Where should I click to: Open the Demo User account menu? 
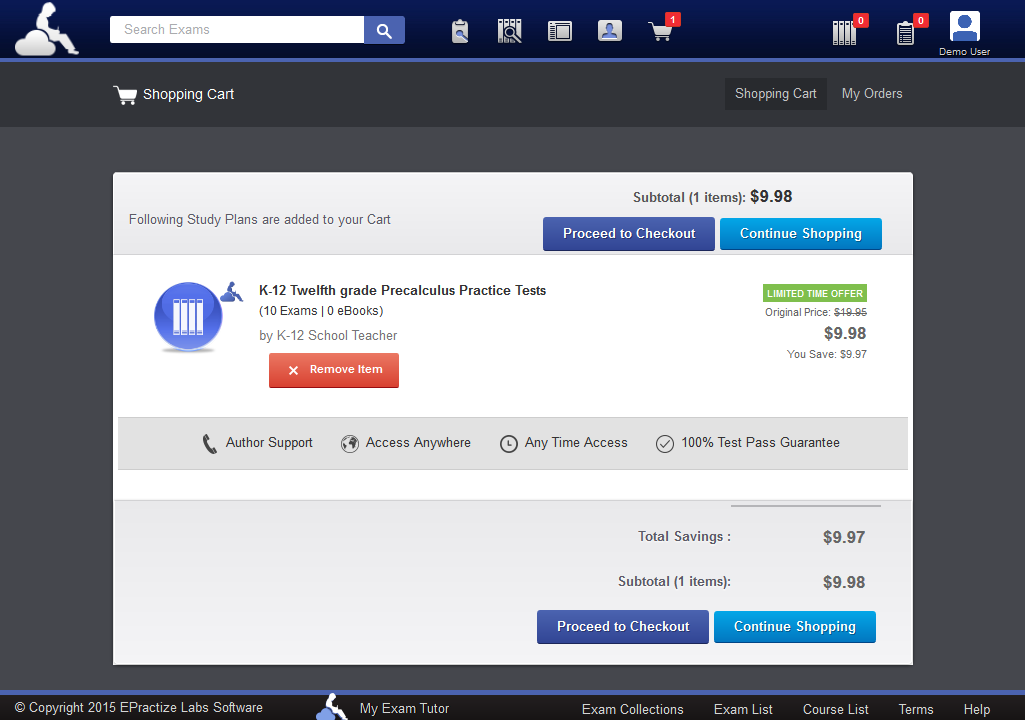tap(964, 32)
